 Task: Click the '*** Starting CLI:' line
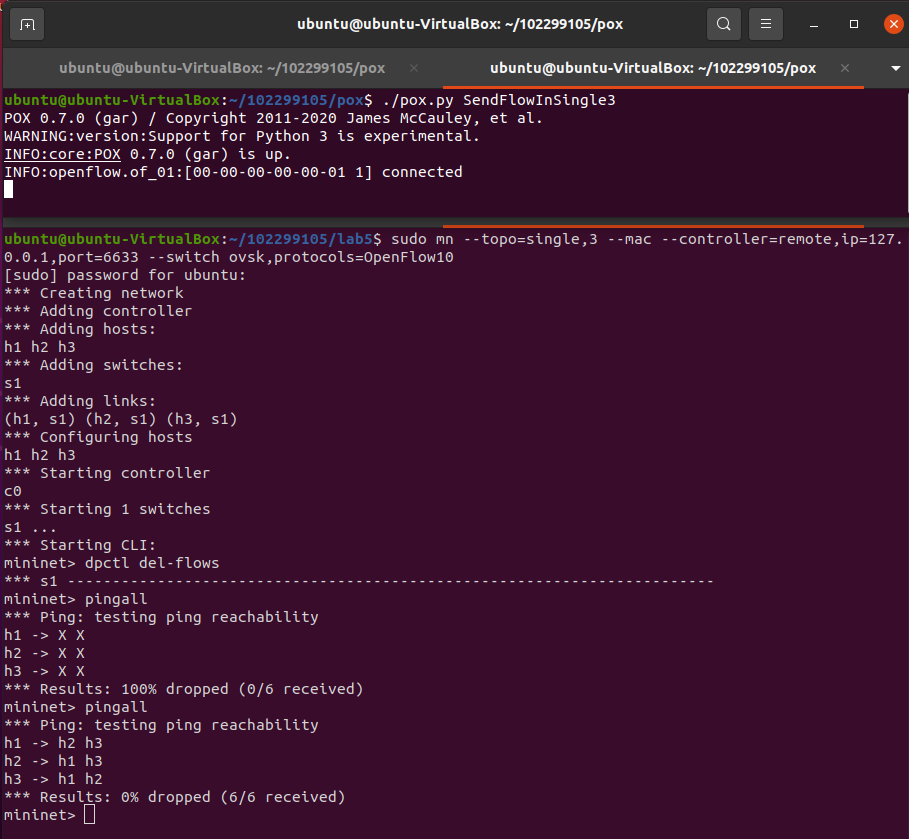pos(80,545)
